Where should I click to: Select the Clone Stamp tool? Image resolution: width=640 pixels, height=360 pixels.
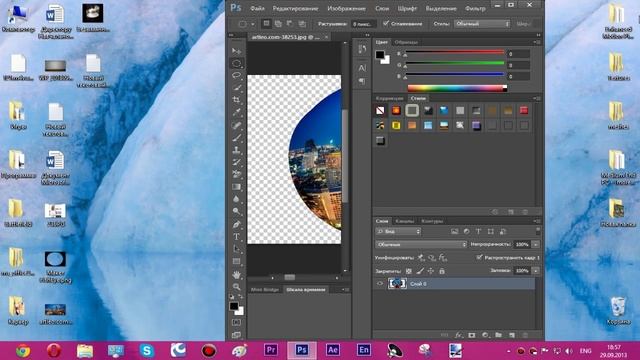tap(236, 150)
